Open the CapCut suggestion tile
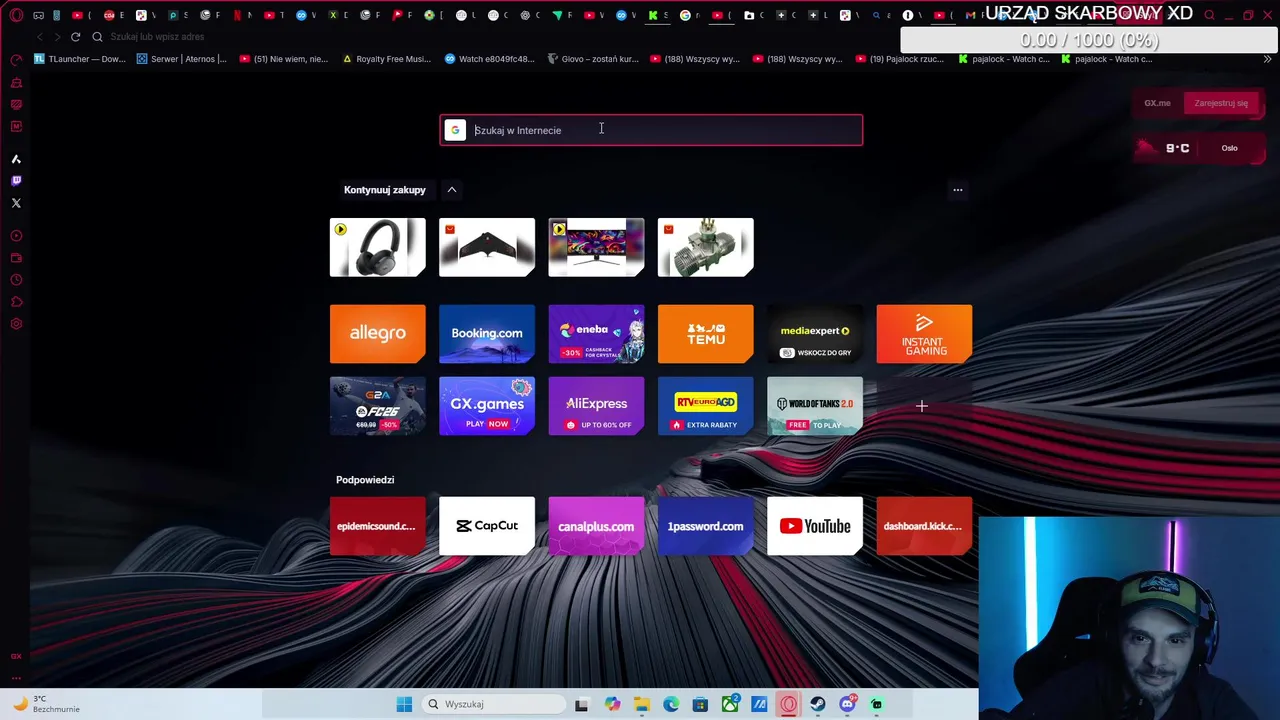 [x=487, y=526]
